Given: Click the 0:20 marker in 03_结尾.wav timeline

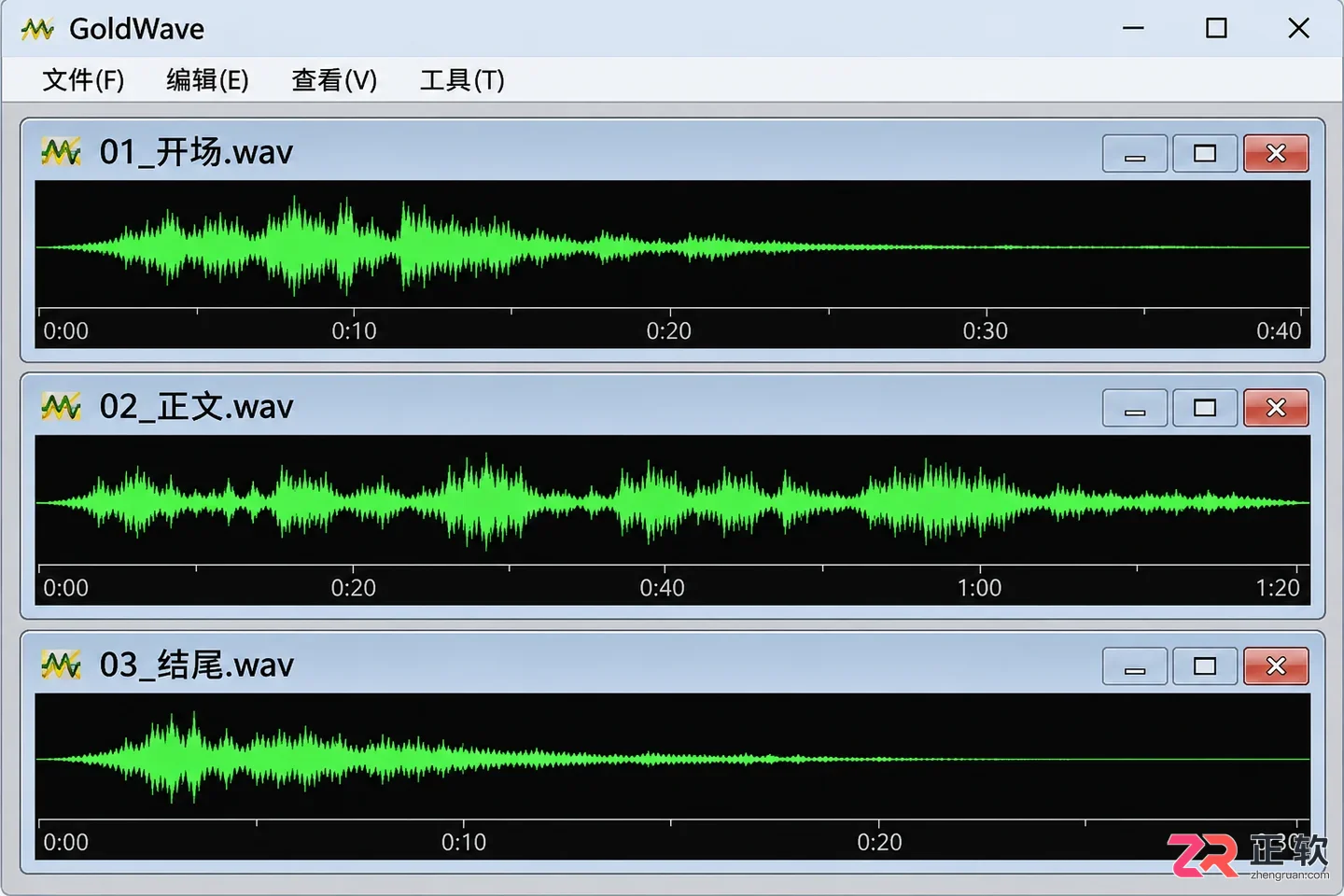Looking at the screenshot, I should tap(879, 843).
